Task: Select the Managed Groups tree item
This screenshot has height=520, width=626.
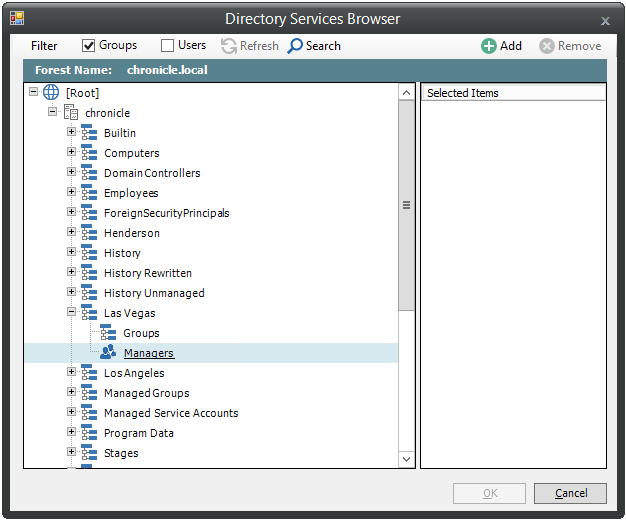Action: 147,393
